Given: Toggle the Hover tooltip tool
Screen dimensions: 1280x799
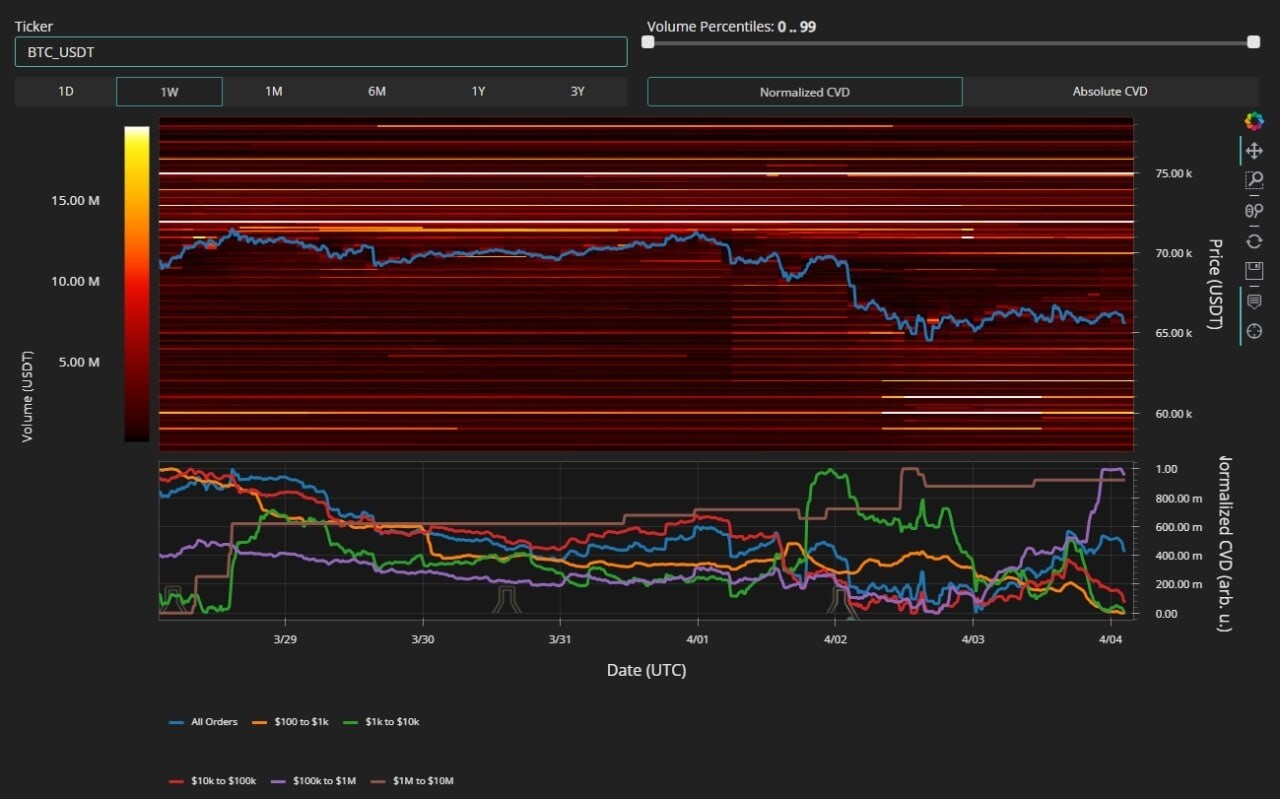Looking at the screenshot, I should point(1253,302).
